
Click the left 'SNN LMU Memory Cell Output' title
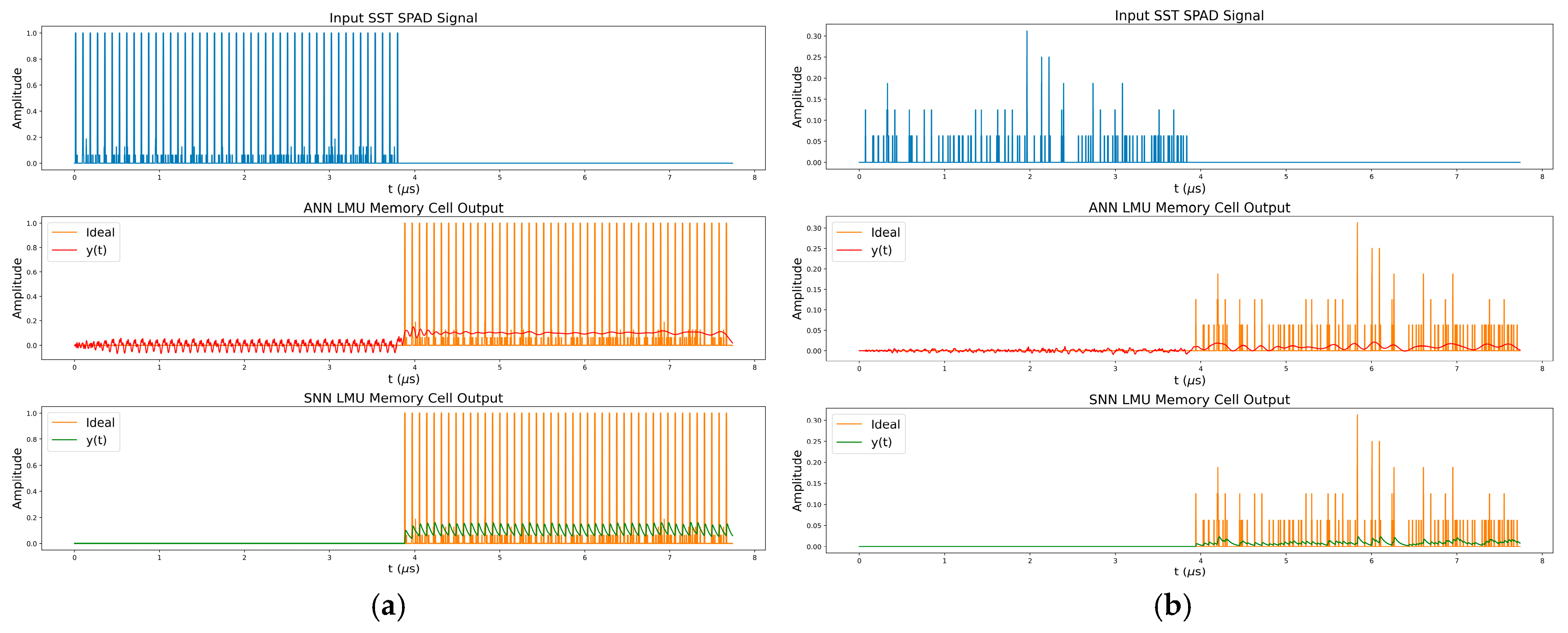(403, 398)
